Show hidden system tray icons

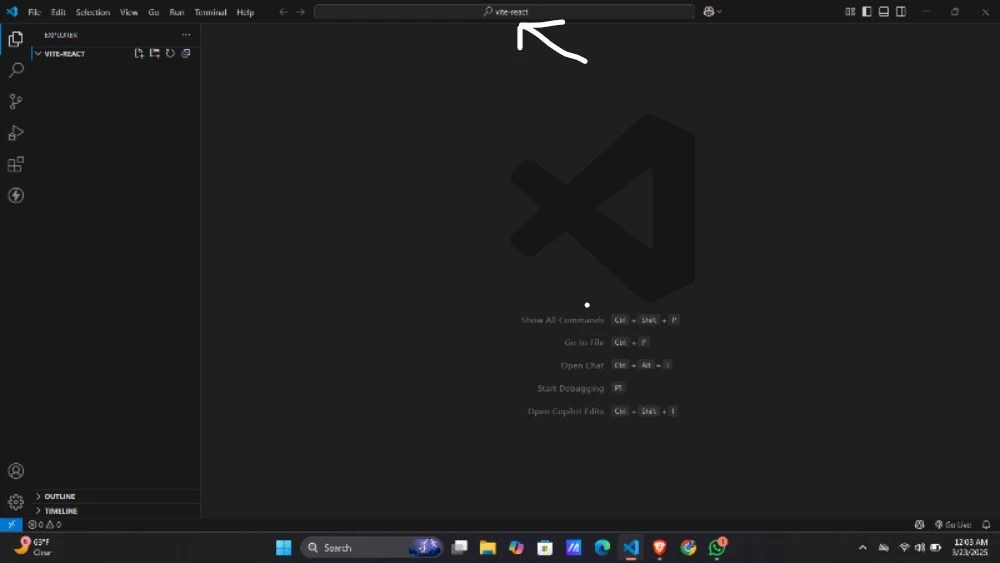[862, 547]
